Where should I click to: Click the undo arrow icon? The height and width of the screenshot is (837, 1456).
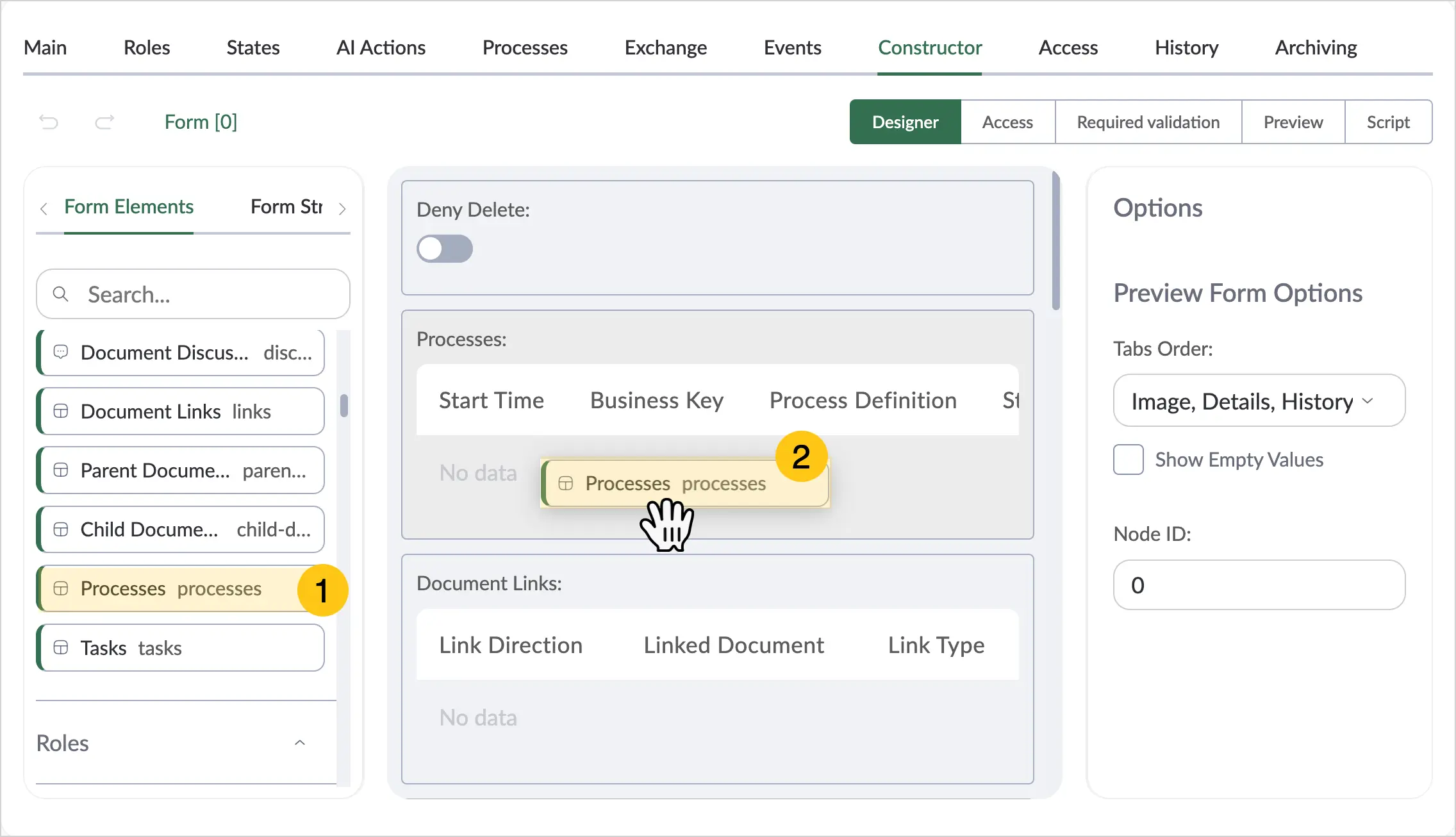coord(49,122)
